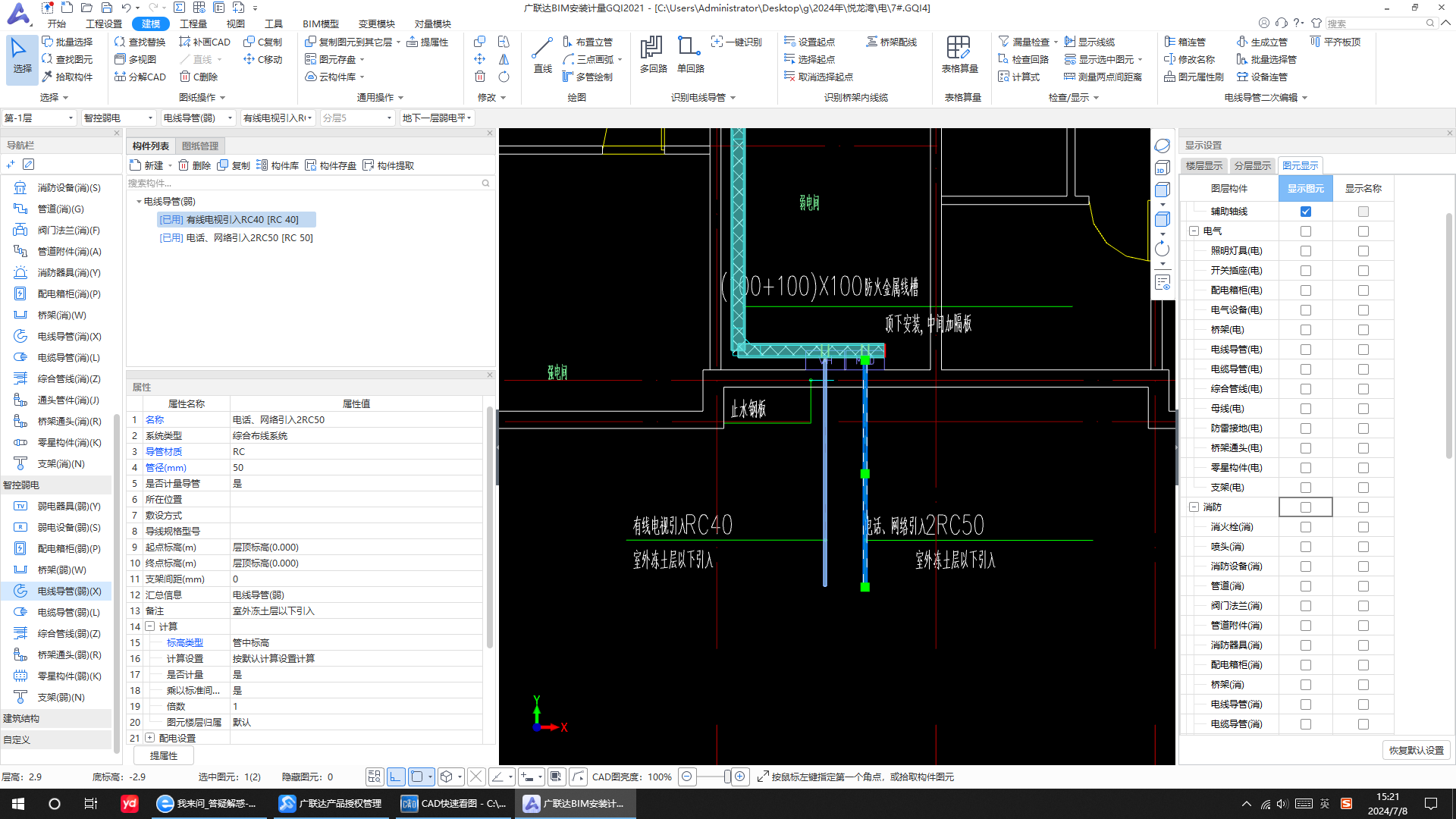Click 补画CAD tool
Viewport: 1456px width, 819px height.
tap(205, 42)
